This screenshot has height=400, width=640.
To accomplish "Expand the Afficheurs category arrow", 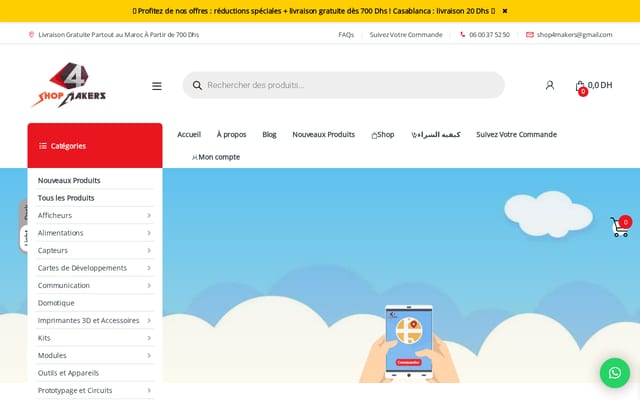I will (x=149, y=216).
